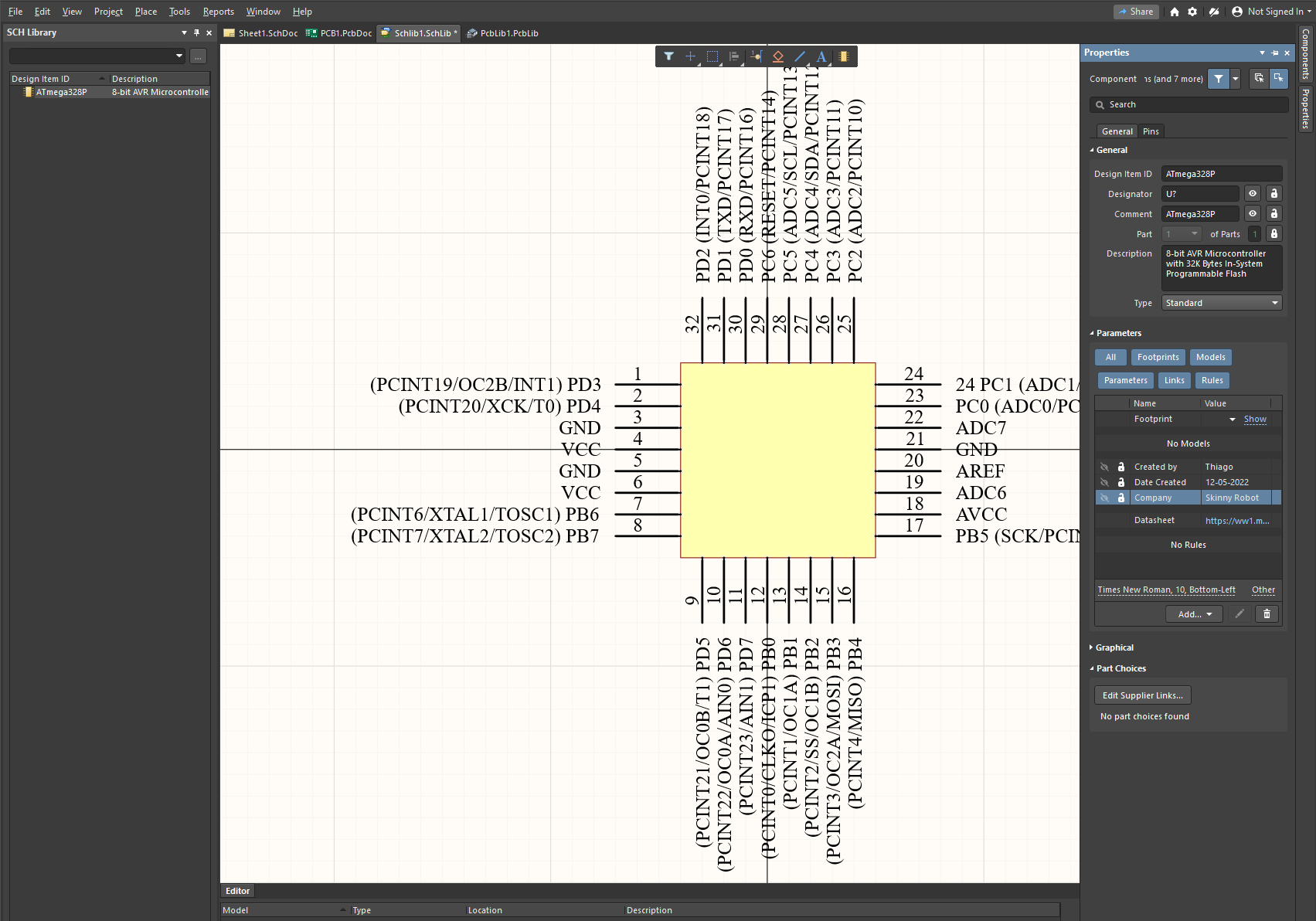Viewport: 1316px width, 921px height.
Task: Click the Links filter button
Action: pos(1175,381)
